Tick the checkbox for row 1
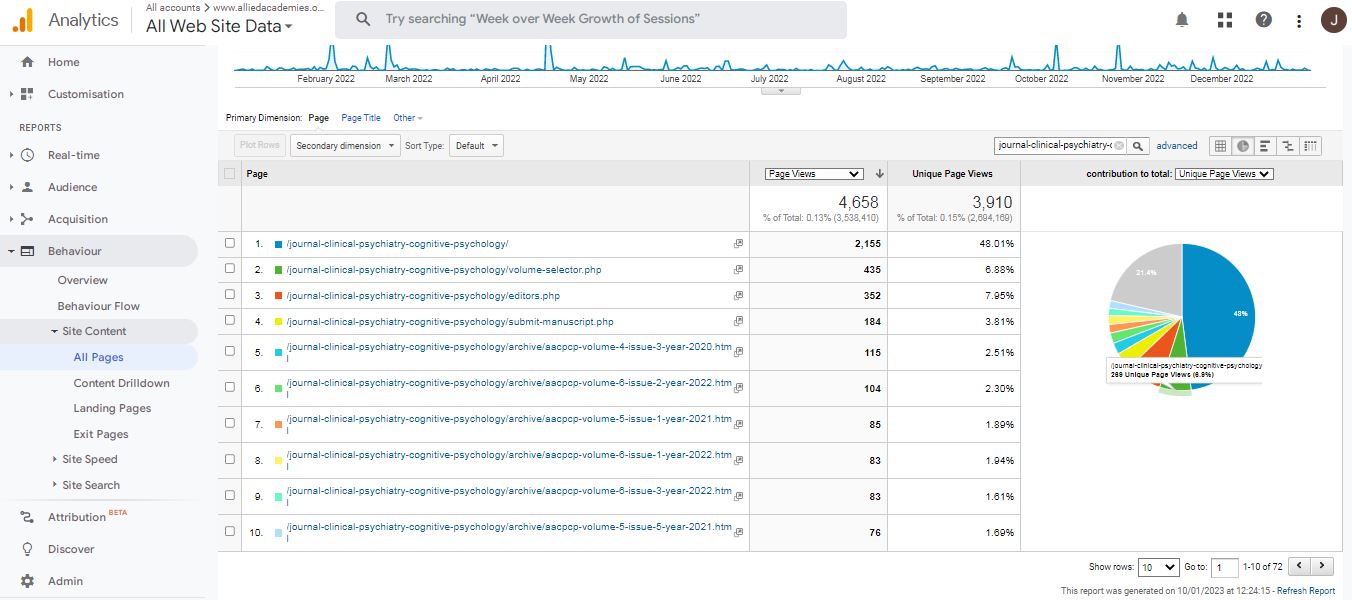Screen dimensions: 1352x600 pyautogui.click(x=230, y=243)
